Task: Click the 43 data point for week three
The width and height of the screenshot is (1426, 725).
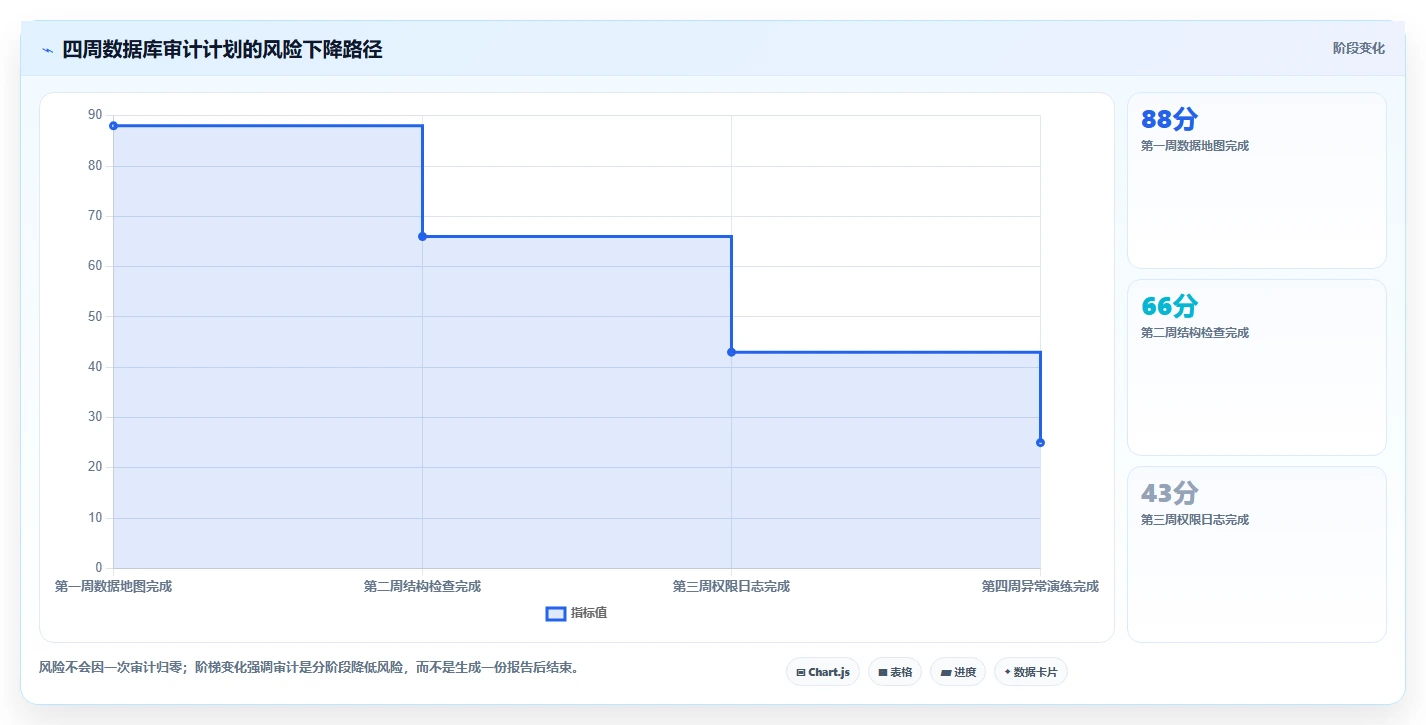Action: click(x=731, y=352)
